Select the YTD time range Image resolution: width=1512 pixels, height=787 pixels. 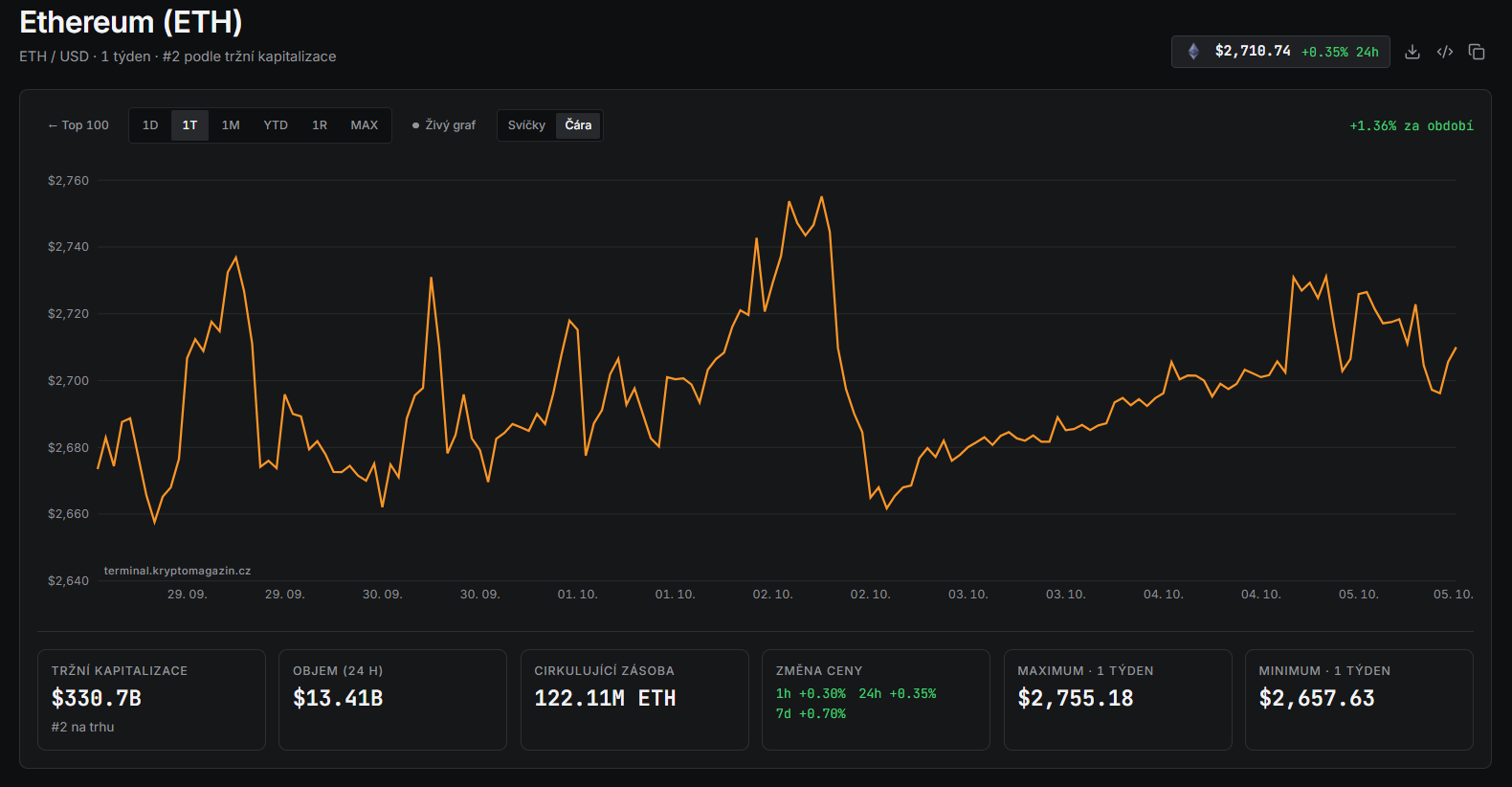[x=276, y=125]
